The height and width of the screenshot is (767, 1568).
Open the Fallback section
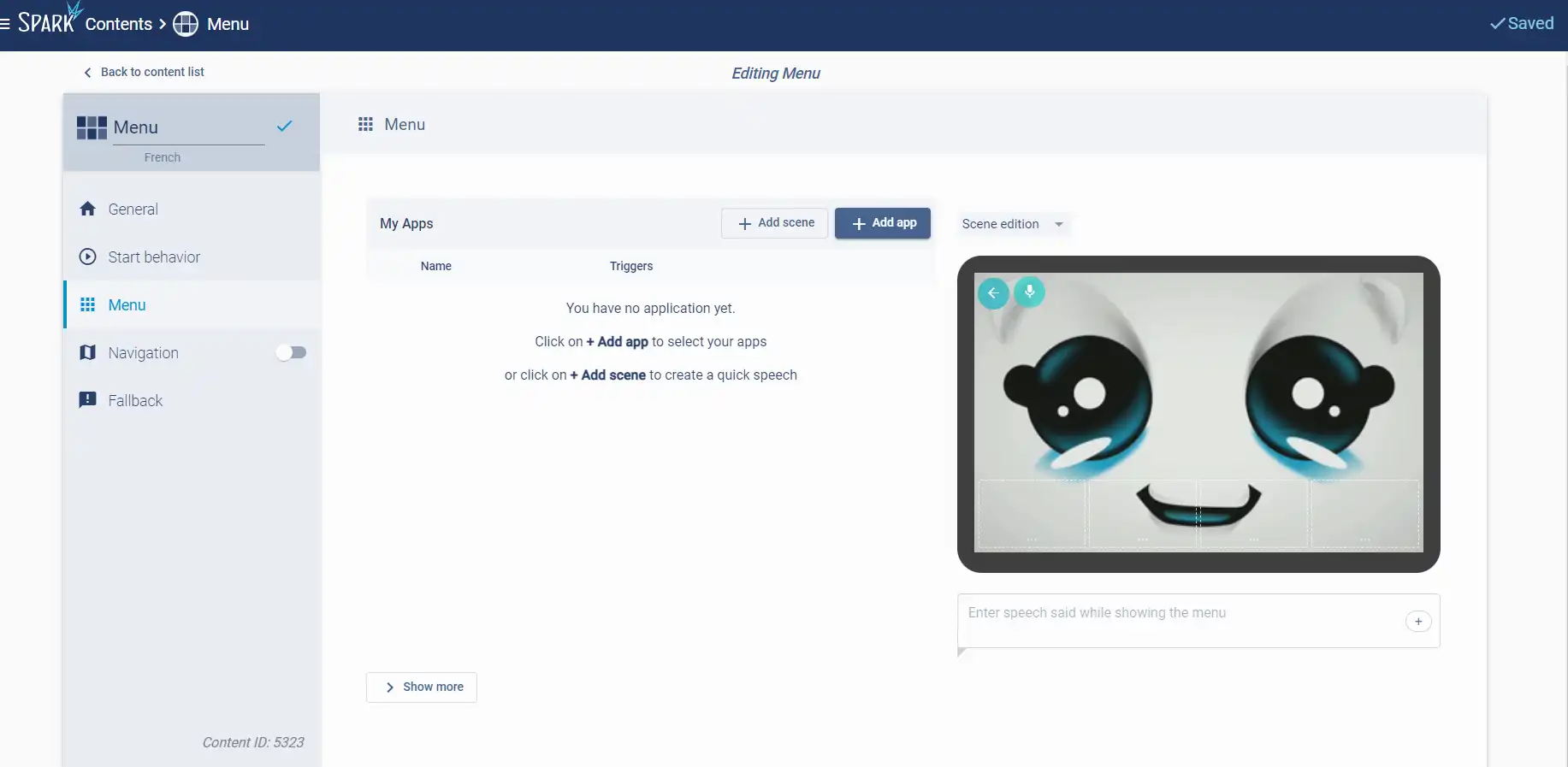coord(135,401)
